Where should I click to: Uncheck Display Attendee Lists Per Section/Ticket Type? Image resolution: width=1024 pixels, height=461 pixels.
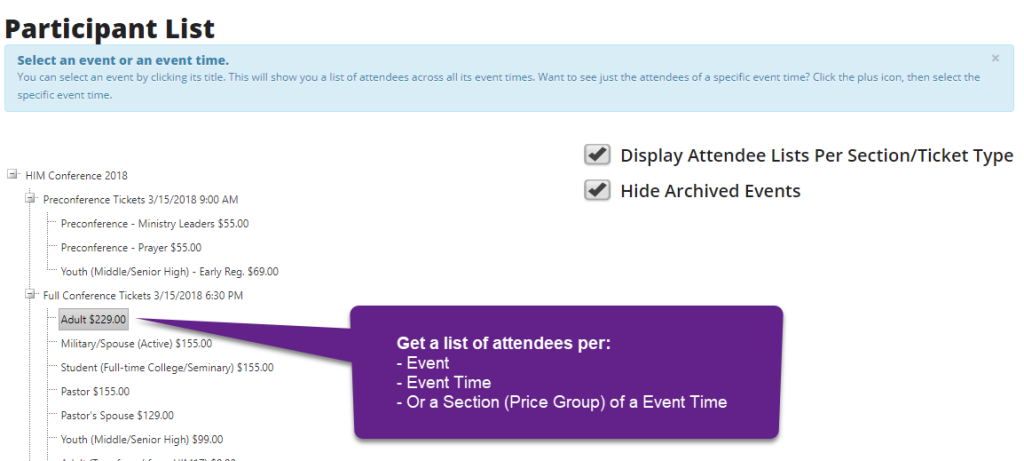click(598, 155)
